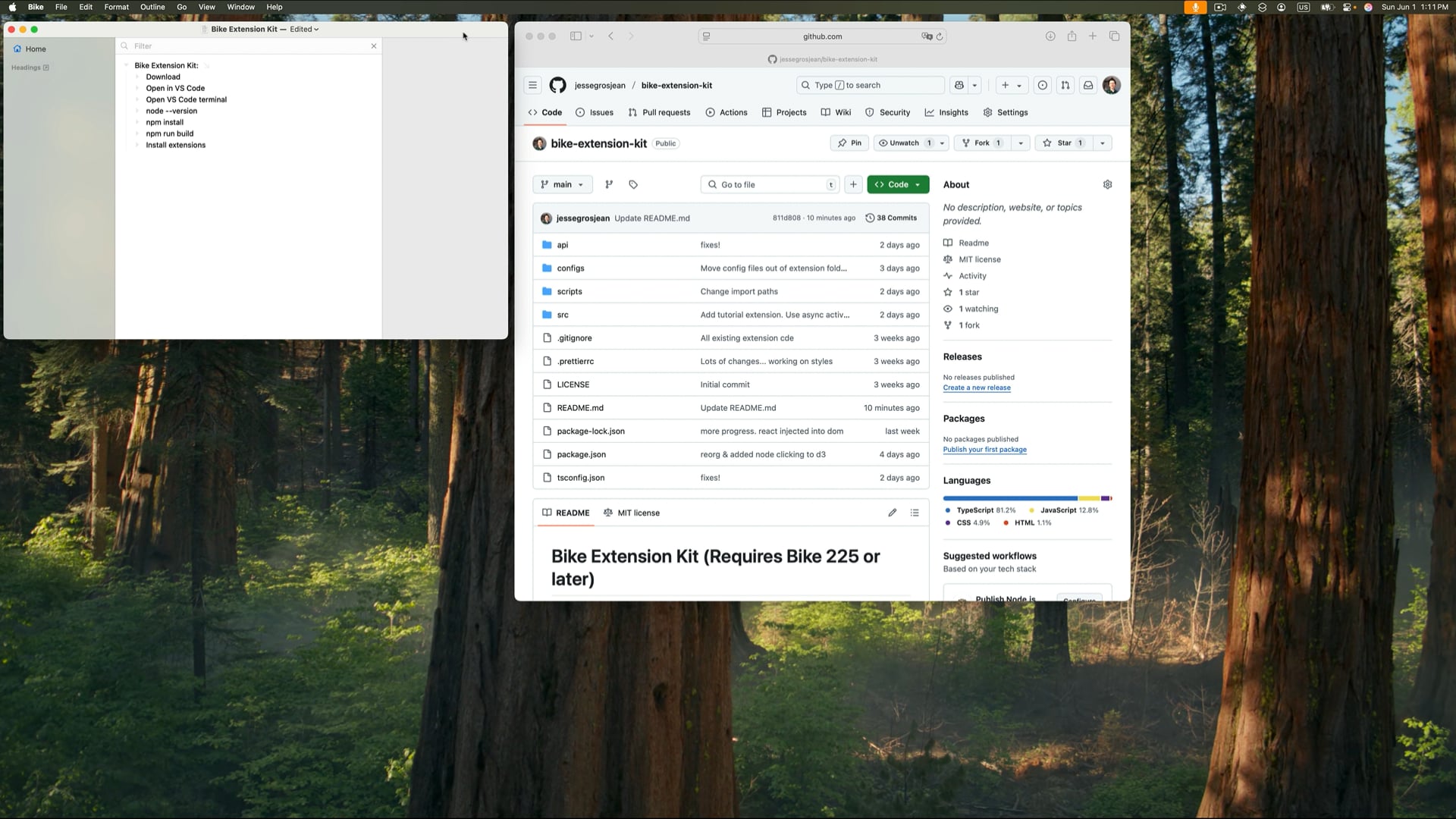The height and width of the screenshot is (819, 1456).
Task: Switch to the Issues tab
Action: (595, 112)
